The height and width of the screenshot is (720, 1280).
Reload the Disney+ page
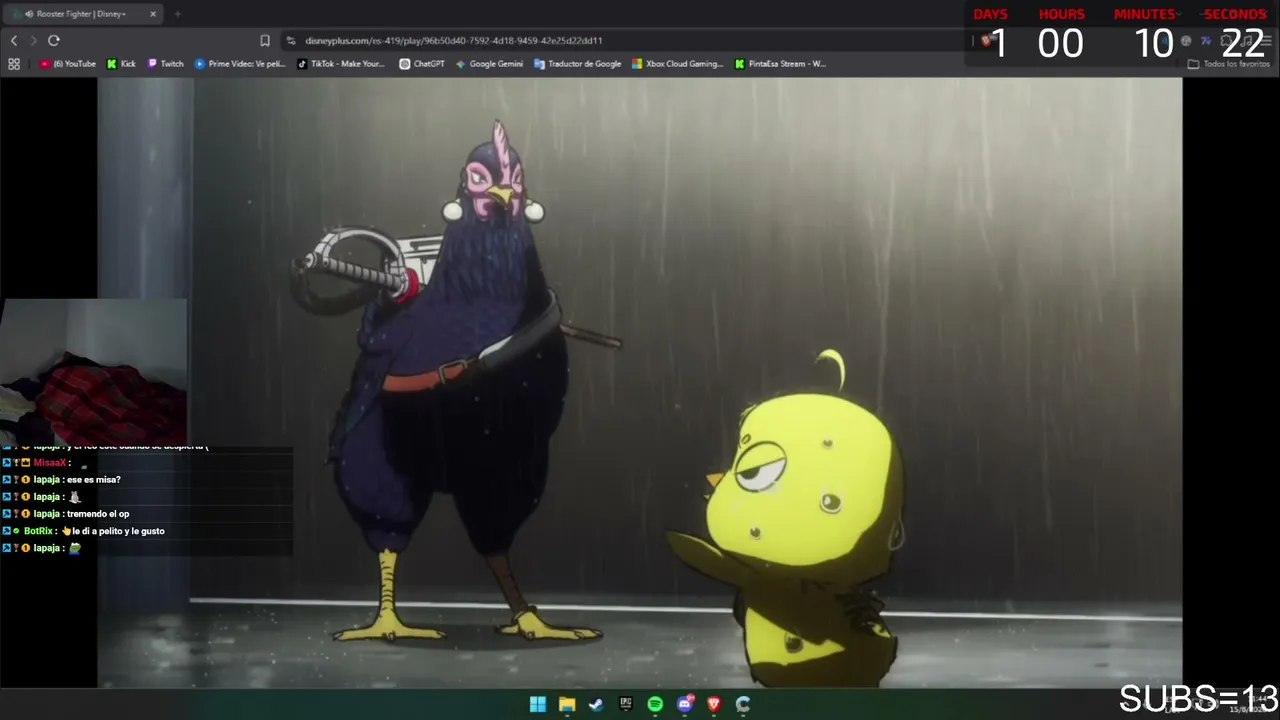(54, 40)
